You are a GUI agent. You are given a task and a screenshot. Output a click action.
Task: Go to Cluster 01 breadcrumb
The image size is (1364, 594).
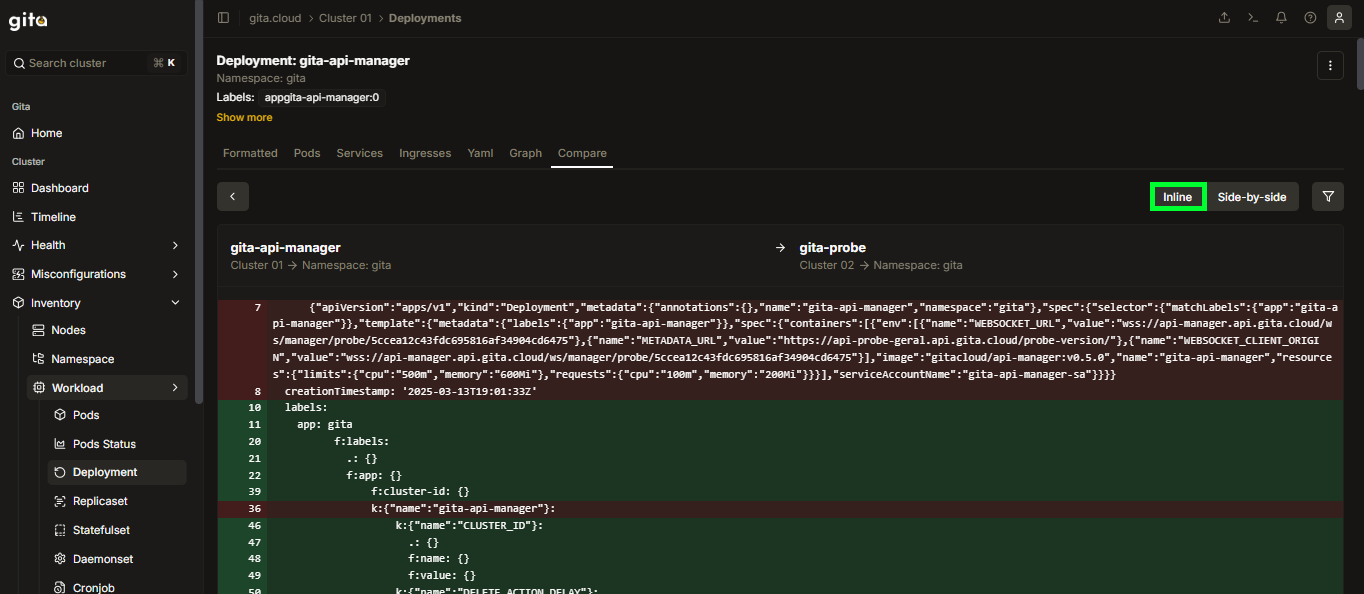pyautogui.click(x=345, y=18)
